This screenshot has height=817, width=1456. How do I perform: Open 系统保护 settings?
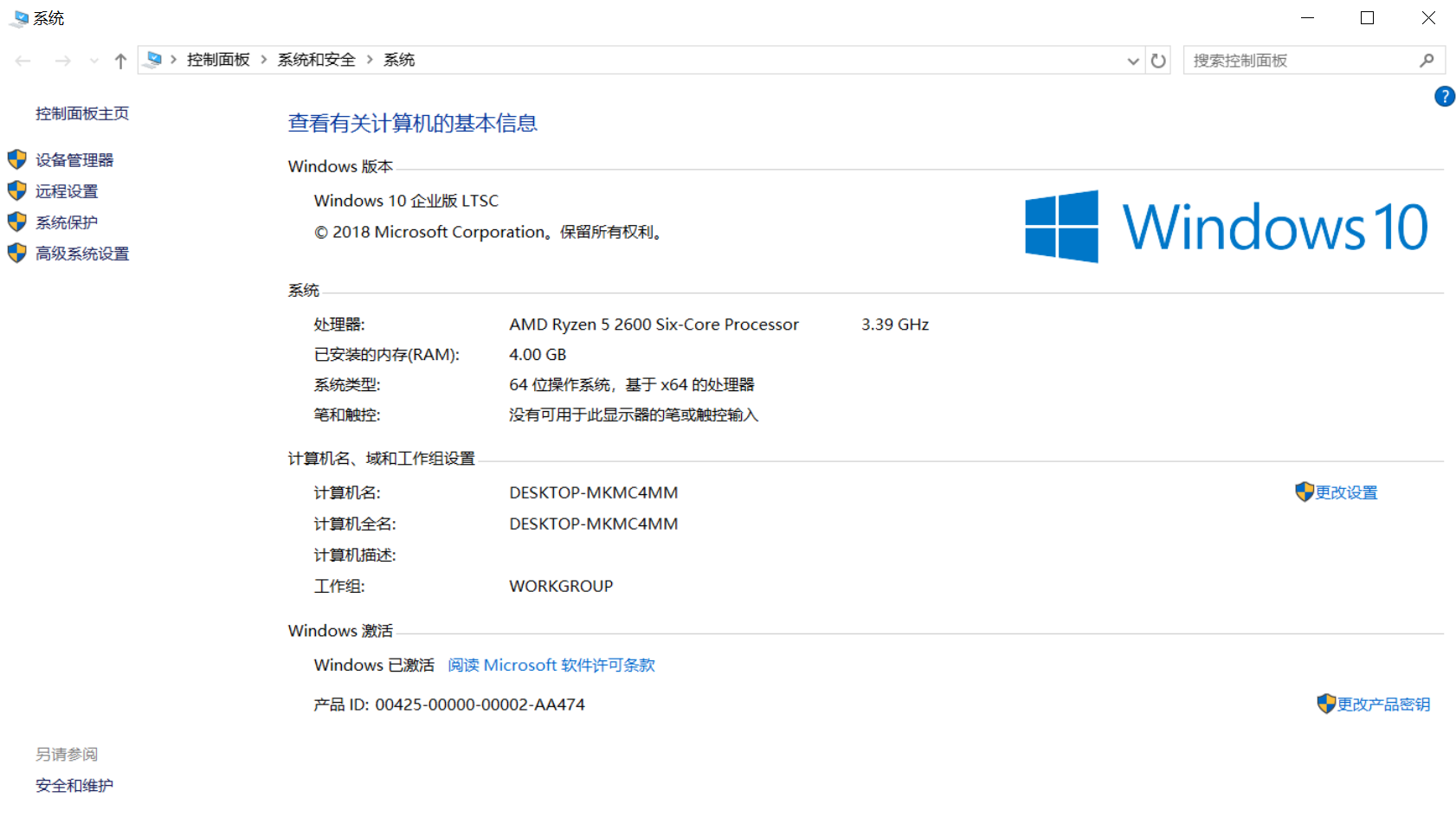coord(66,222)
